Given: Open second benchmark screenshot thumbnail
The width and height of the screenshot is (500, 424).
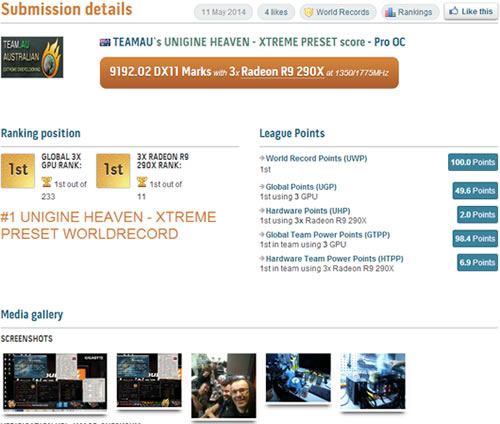Looking at the screenshot, I should tap(149, 380).
